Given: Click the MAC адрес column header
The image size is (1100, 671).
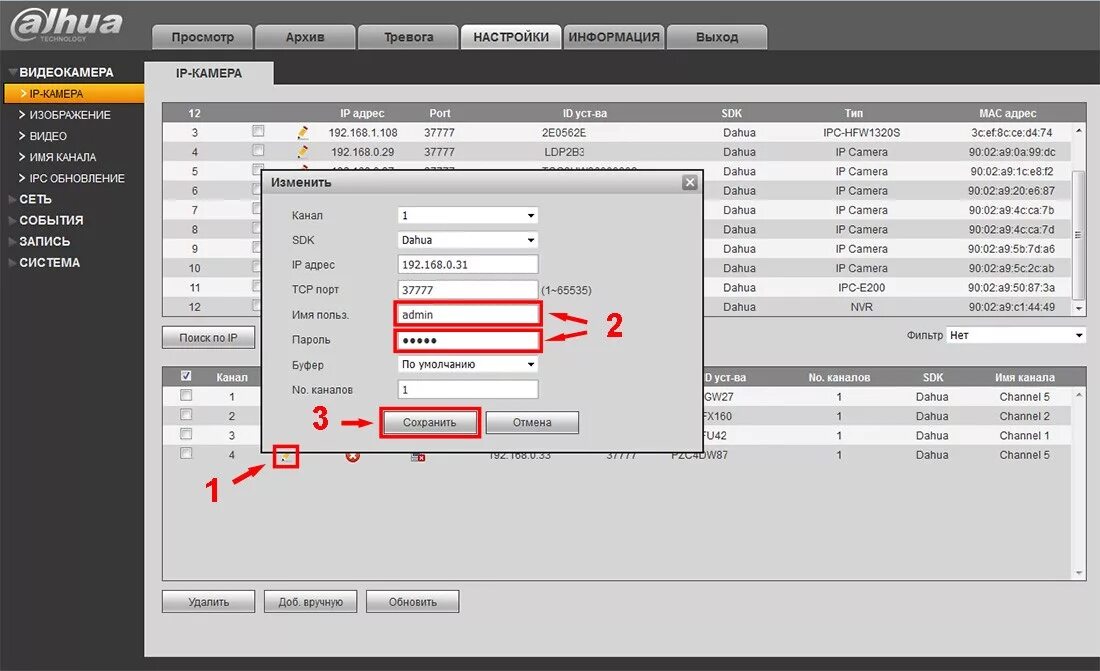Looking at the screenshot, I should 1007,113.
